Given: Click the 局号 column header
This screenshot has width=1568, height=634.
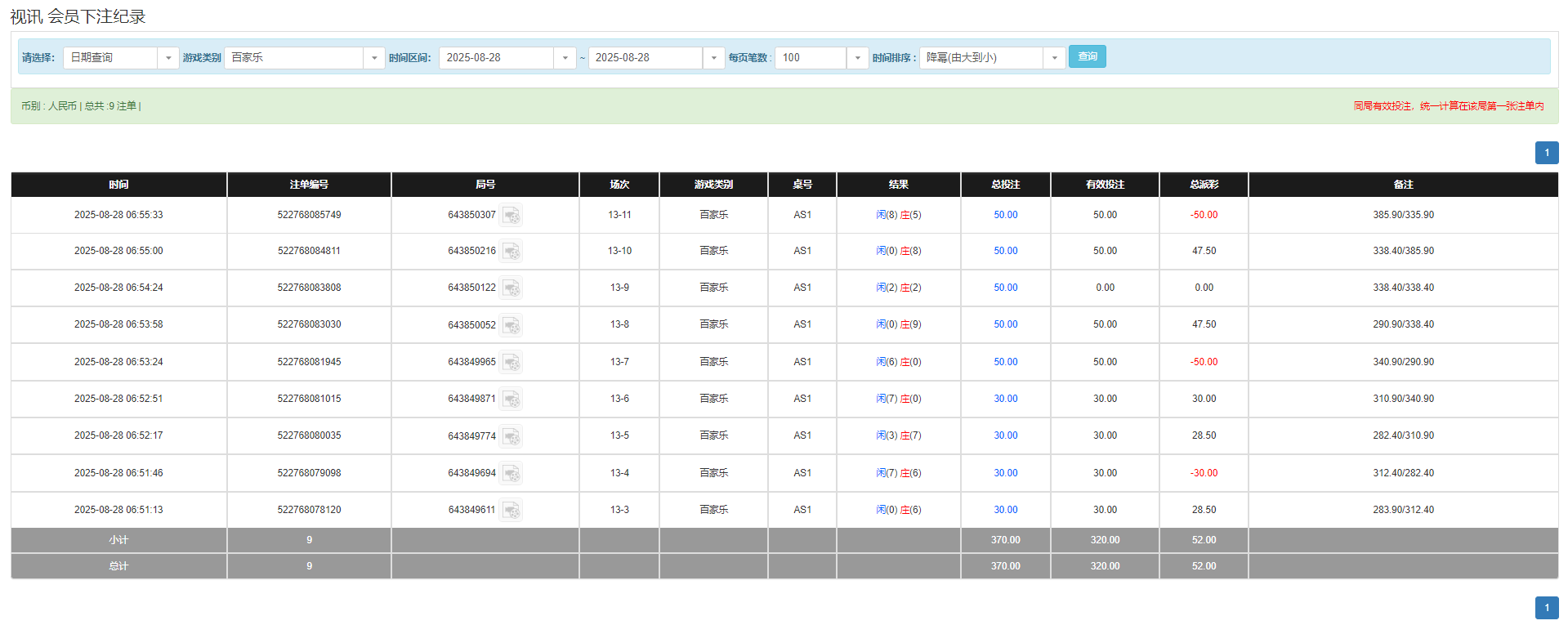Looking at the screenshot, I should 485,185.
